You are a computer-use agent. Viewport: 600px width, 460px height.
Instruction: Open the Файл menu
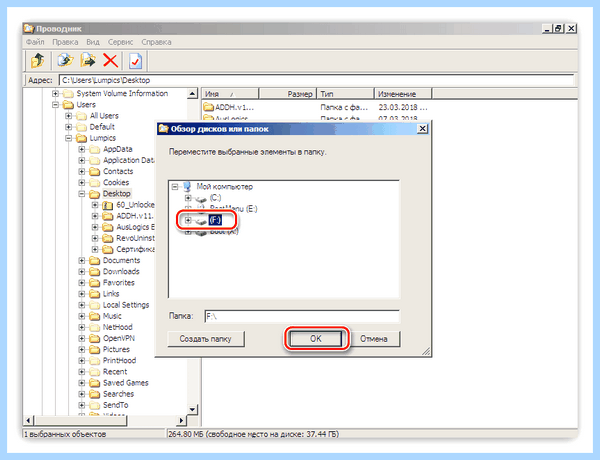pyautogui.click(x=35, y=42)
